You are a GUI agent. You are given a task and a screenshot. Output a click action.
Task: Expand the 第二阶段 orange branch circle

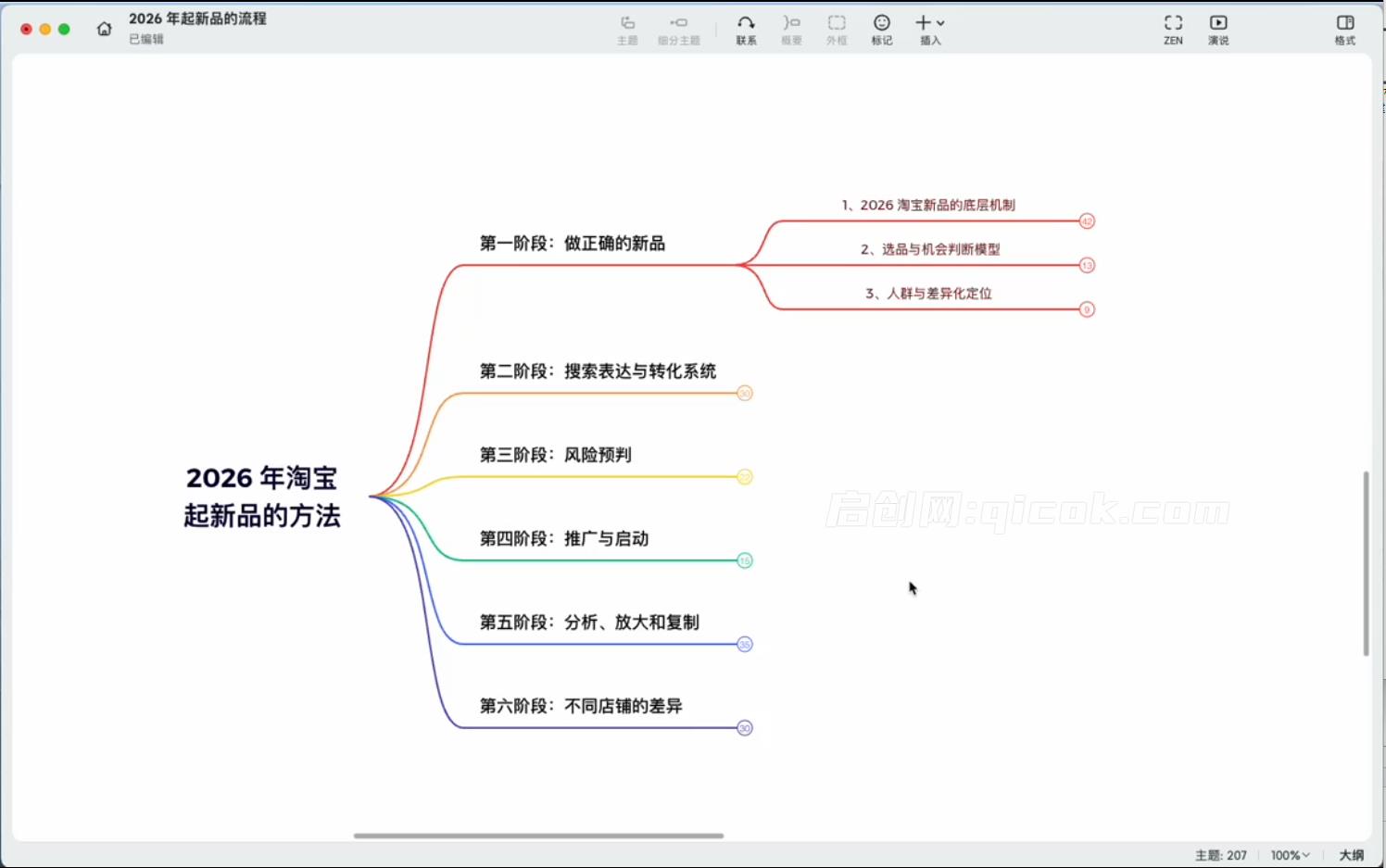(745, 394)
